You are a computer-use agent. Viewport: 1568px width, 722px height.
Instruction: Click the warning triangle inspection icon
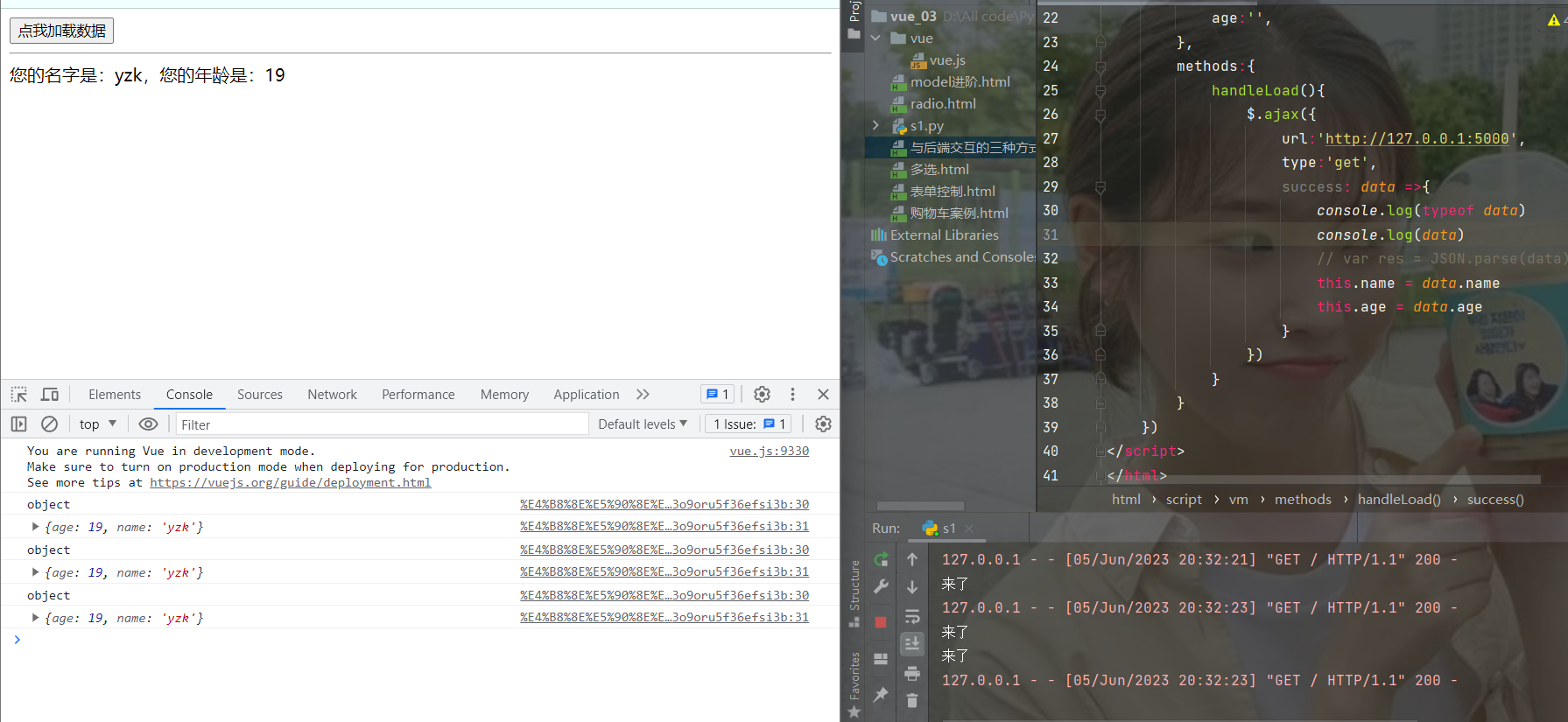click(x=1554, y=19)
